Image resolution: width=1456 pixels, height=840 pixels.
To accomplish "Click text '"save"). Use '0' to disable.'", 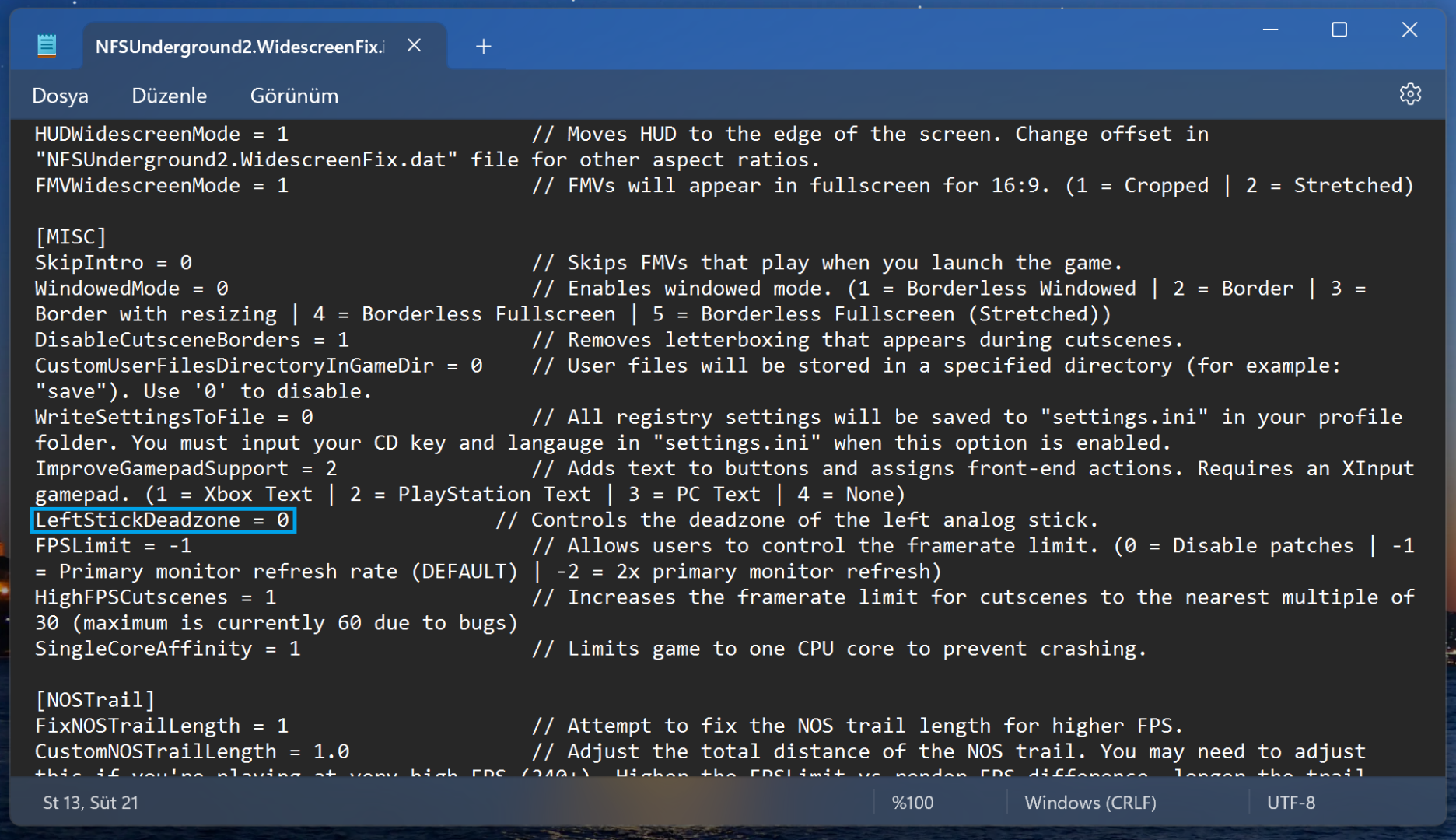I will tap(204, 390).
